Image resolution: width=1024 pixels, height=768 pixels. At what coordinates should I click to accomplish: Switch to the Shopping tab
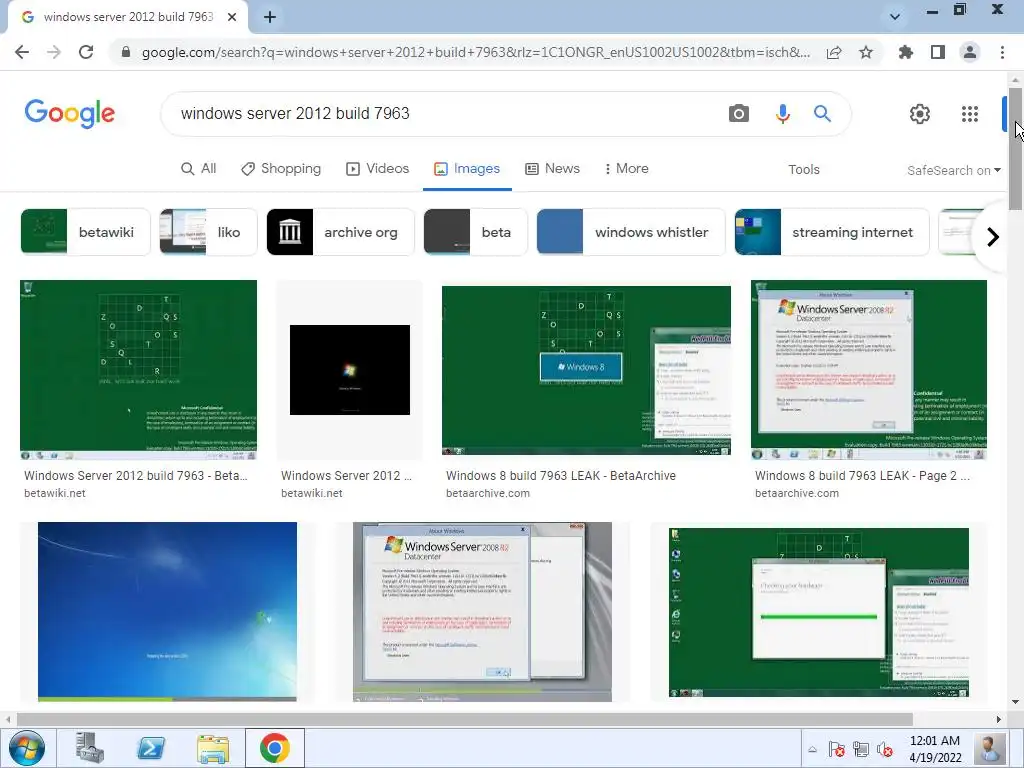point(281,168)
